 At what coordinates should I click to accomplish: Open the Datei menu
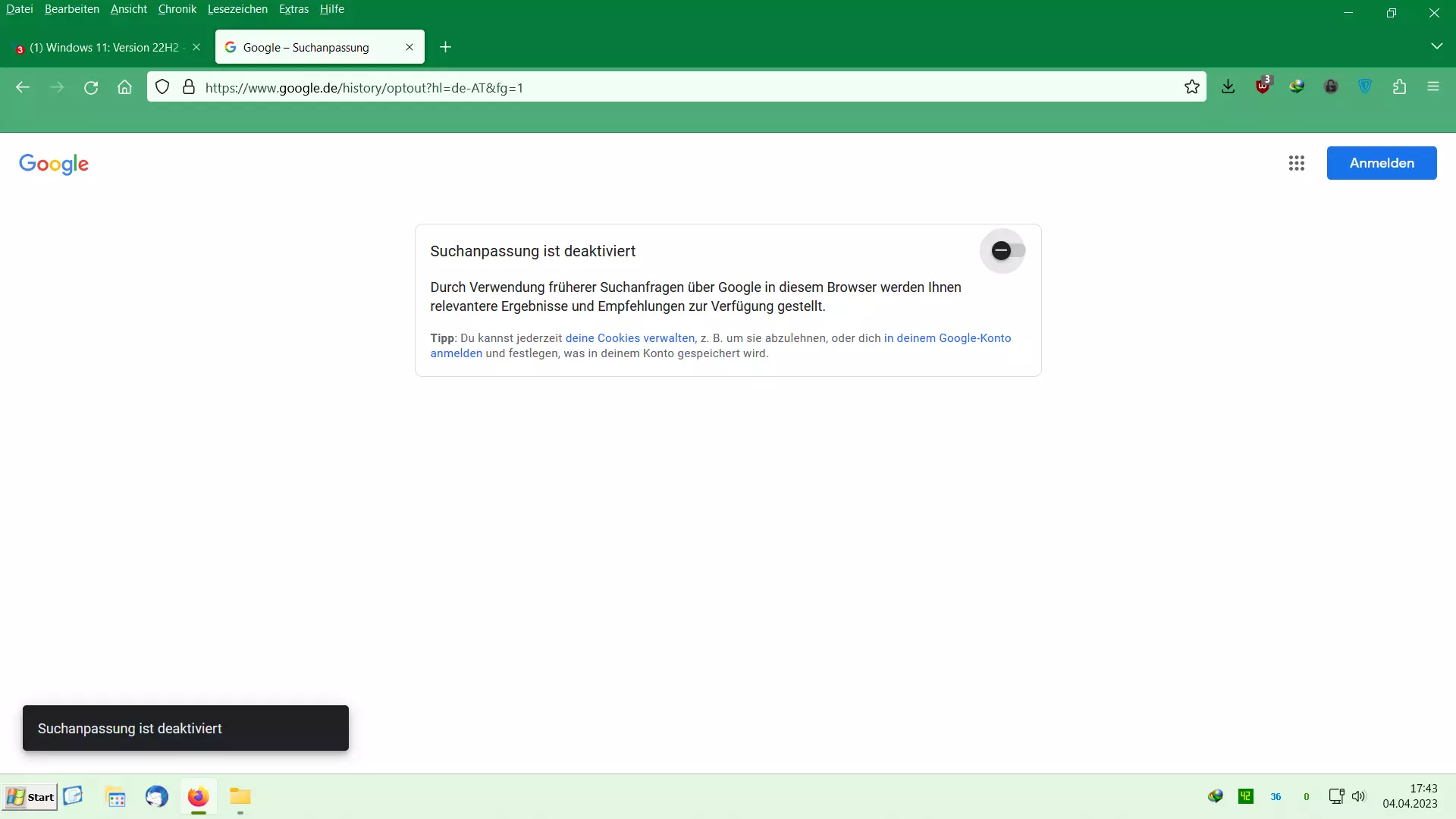click(20, 9)
